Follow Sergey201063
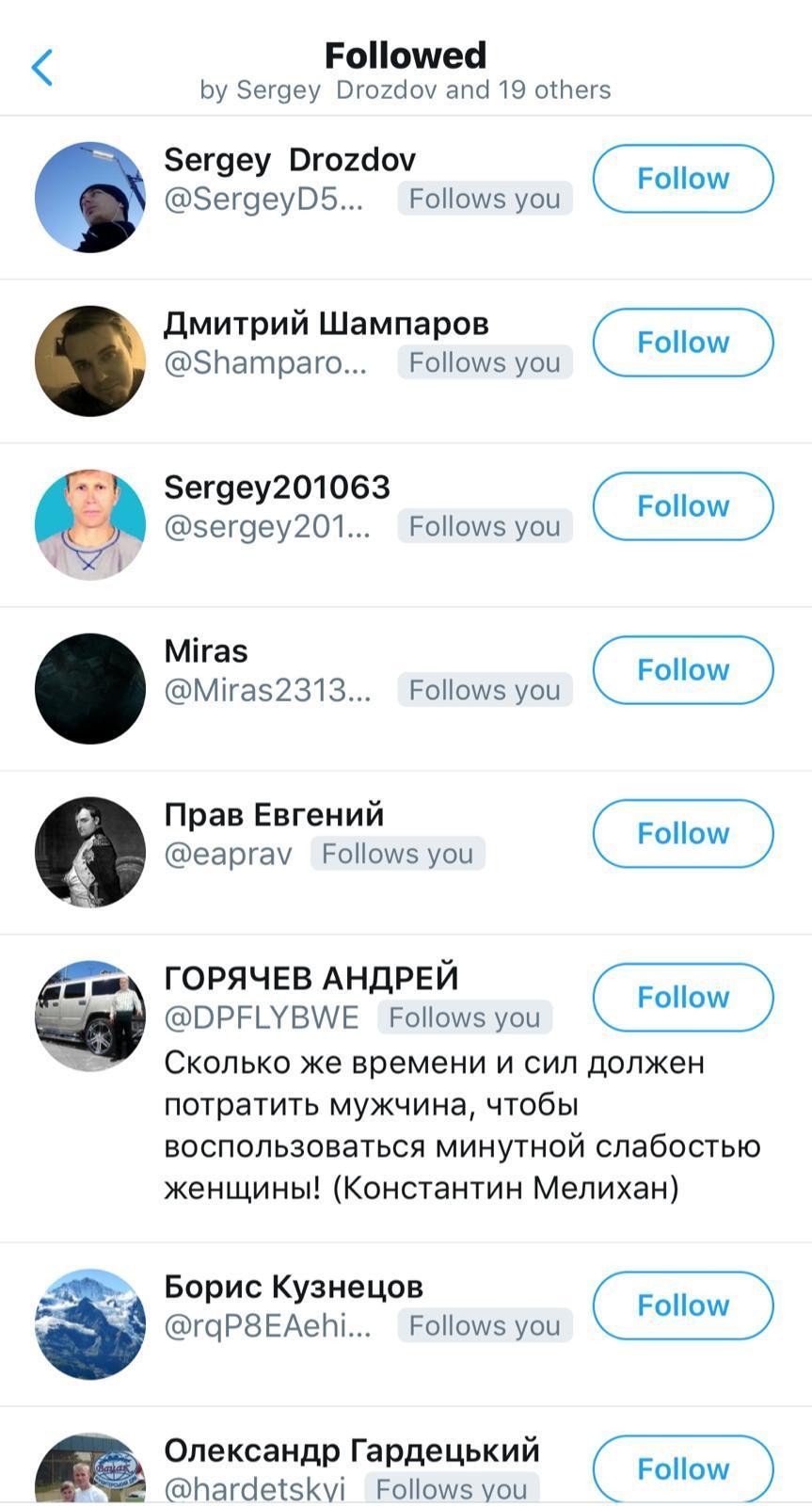The width and height of the screenshot is (812, 1506). (683, 506)
